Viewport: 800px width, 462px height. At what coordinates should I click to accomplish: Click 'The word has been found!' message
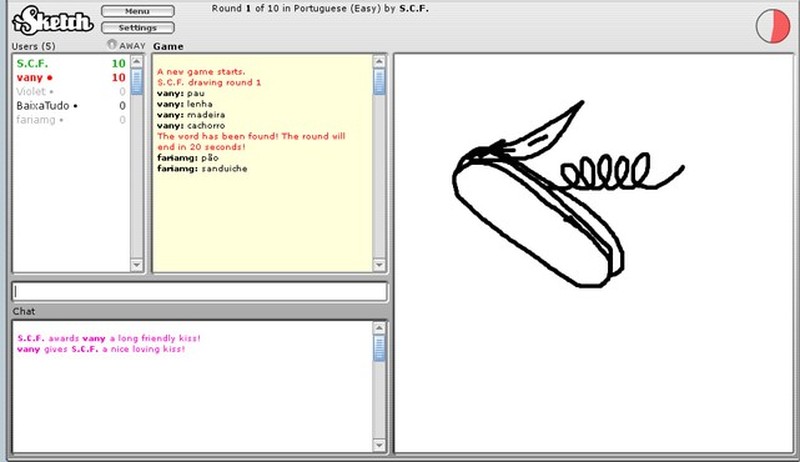[251, 142]
